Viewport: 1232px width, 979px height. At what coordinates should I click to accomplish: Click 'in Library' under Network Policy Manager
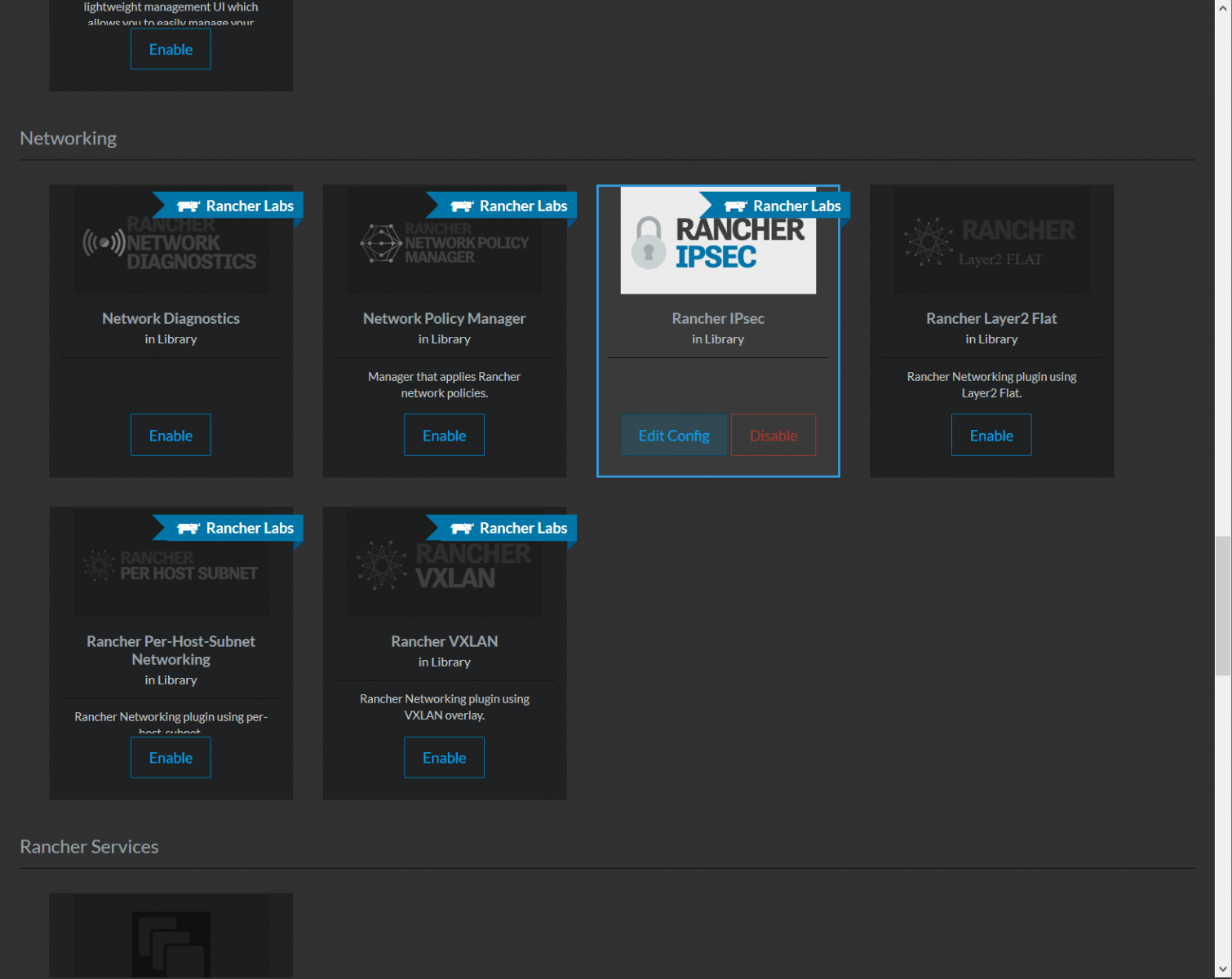[x=444, y=339]
